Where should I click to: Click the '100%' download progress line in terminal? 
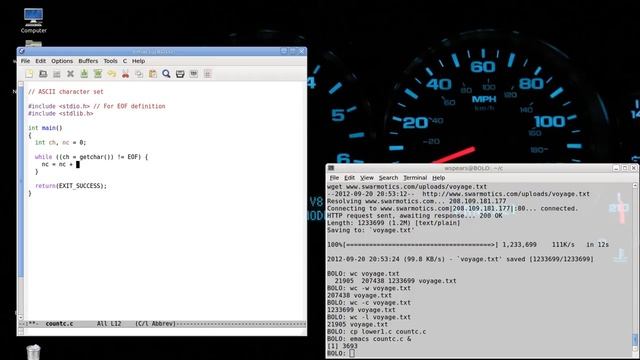(x=468, y=244)
